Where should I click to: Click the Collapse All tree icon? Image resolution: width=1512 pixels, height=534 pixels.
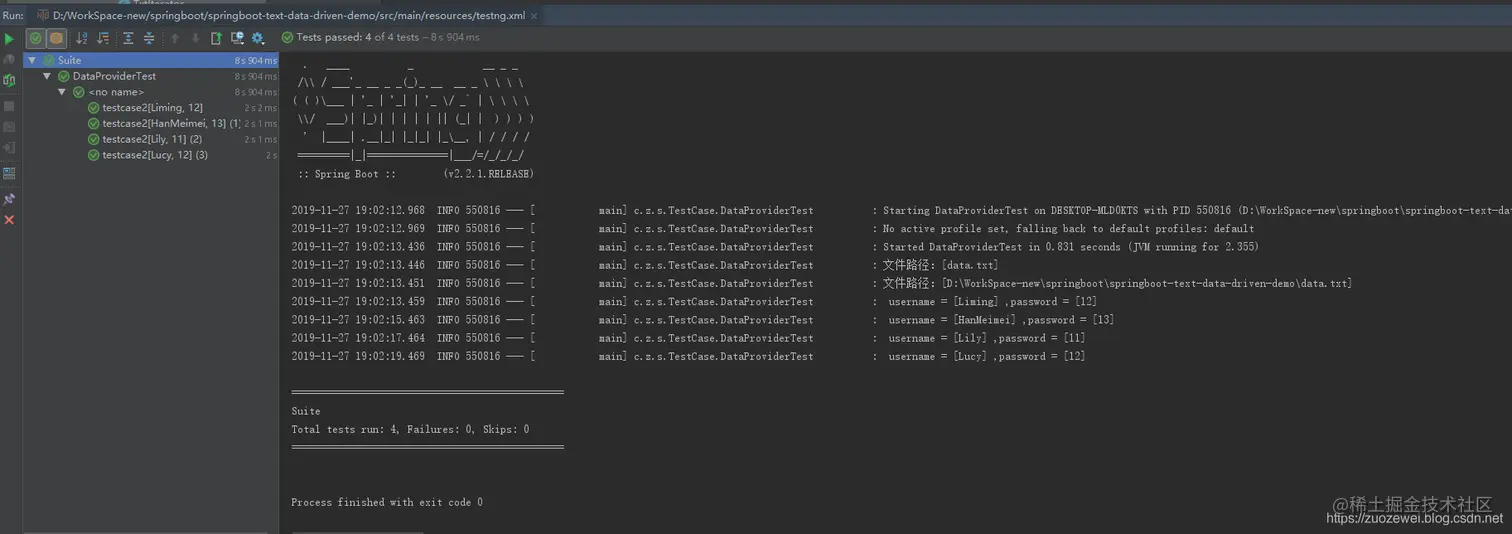tap(149, 38)
